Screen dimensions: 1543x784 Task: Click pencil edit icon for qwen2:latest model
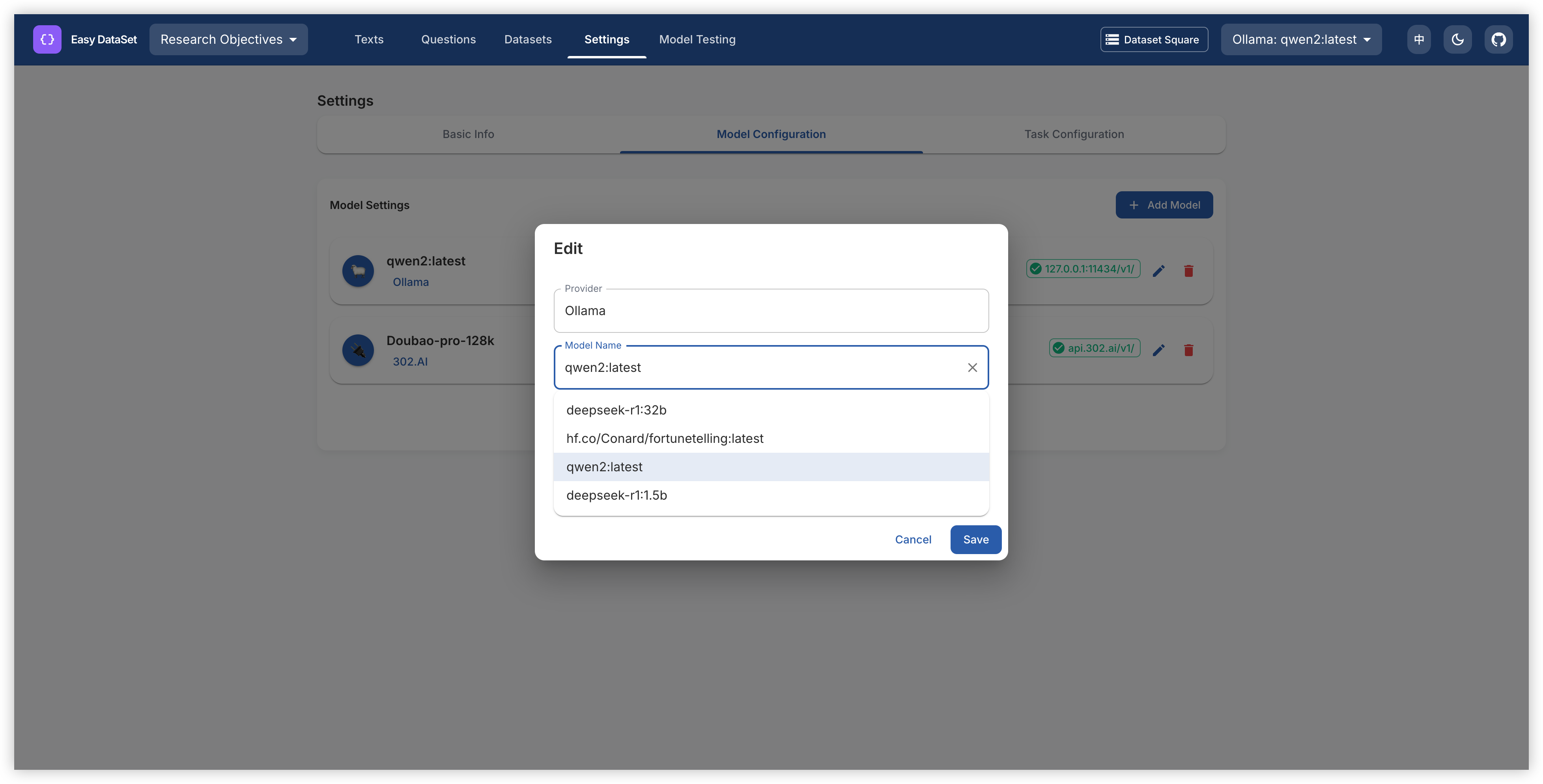(x=1158, y=271)
